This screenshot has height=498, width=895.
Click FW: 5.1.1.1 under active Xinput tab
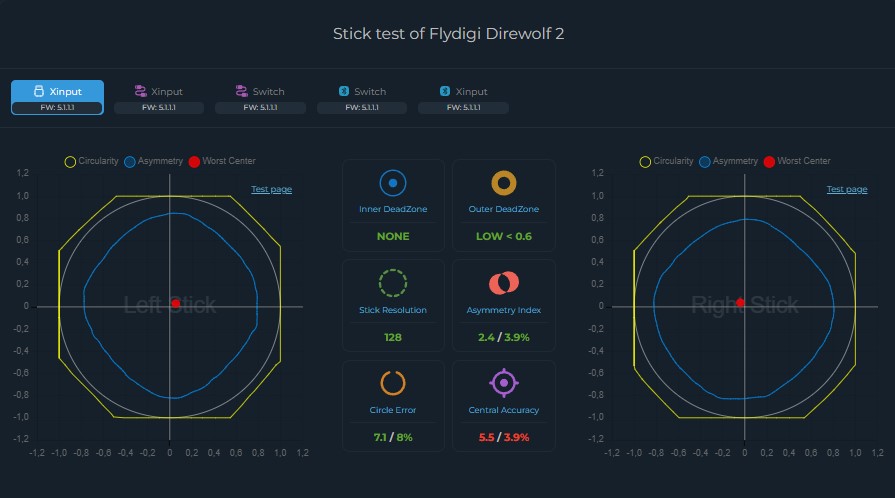(x=57, y=107)
